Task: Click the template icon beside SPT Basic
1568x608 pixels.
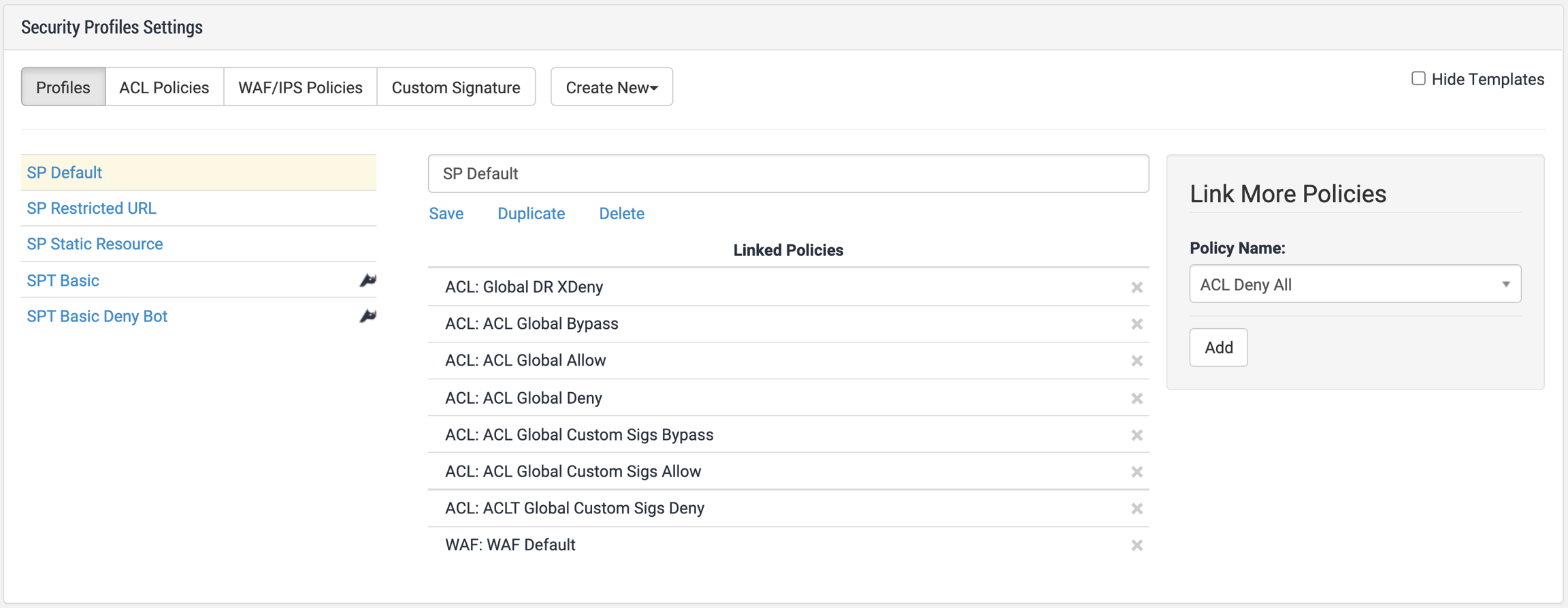Action: (367, 281)
